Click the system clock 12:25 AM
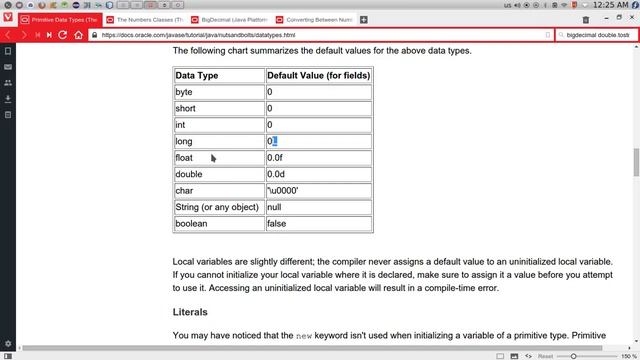 [x=610, y=5]
